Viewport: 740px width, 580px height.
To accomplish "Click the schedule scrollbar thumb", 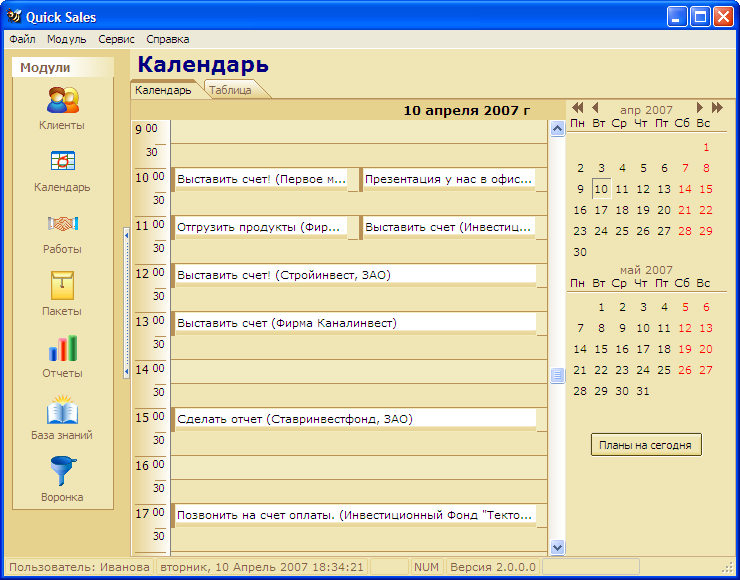I will click(x=557, y=376).
